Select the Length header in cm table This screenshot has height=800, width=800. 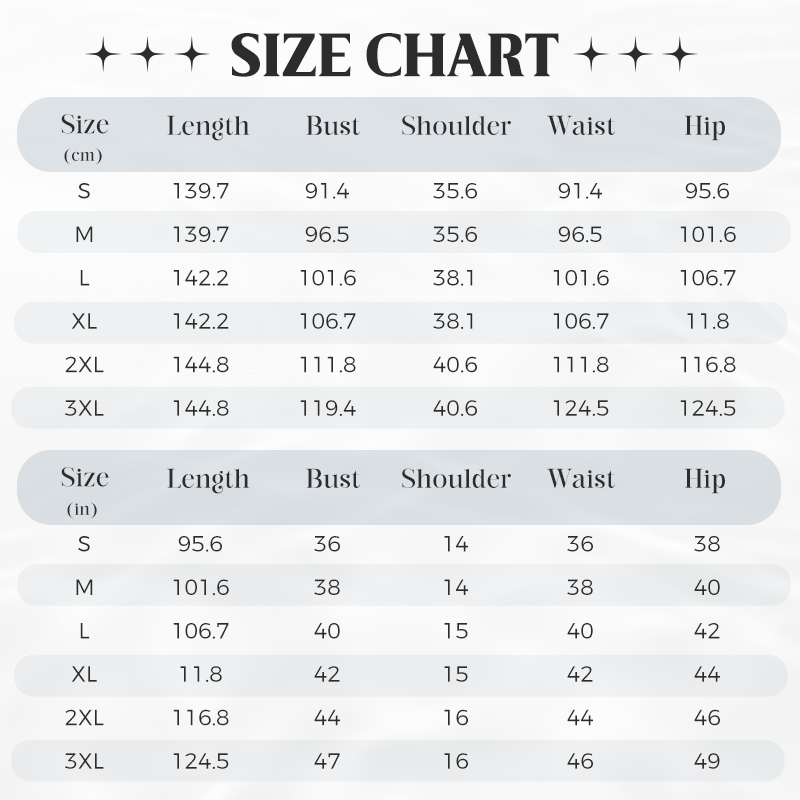coord(208,126)
